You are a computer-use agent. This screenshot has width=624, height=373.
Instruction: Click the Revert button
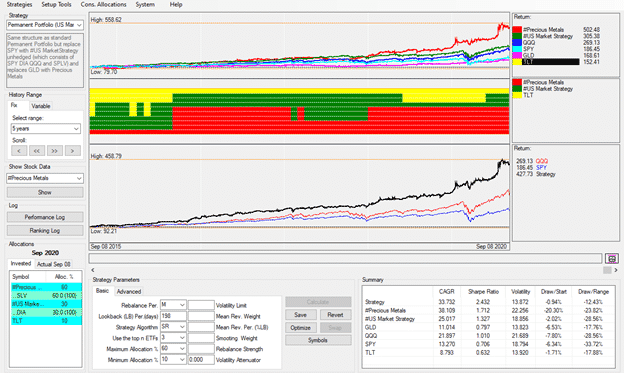pos(335,314)
